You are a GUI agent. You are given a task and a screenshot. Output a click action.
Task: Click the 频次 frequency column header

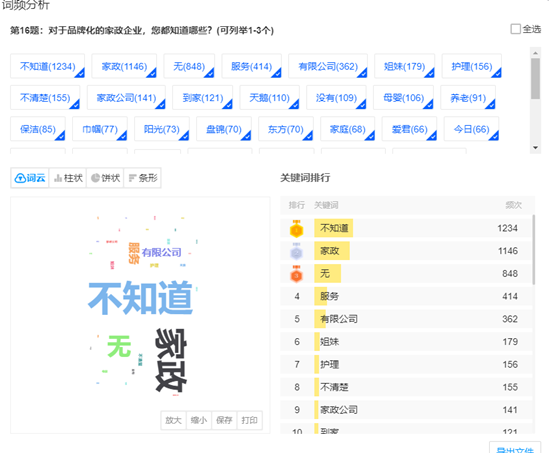click(x=513, y=205)
